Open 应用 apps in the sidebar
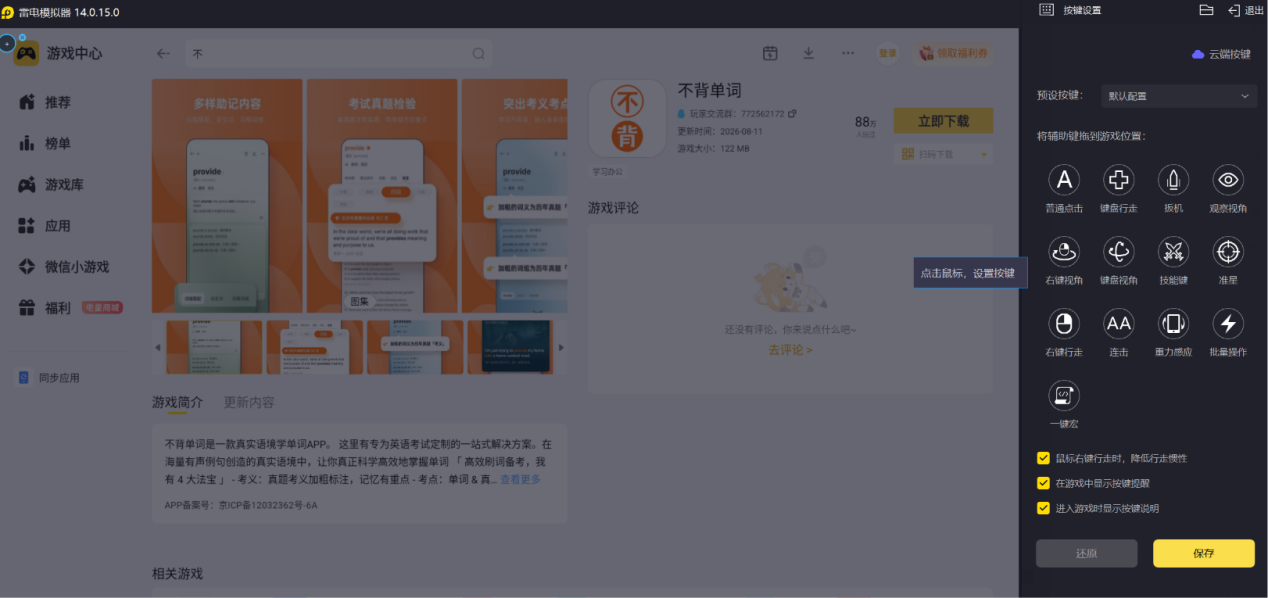The width and height of the screenshot is (1268, 598). coord(45,226)
